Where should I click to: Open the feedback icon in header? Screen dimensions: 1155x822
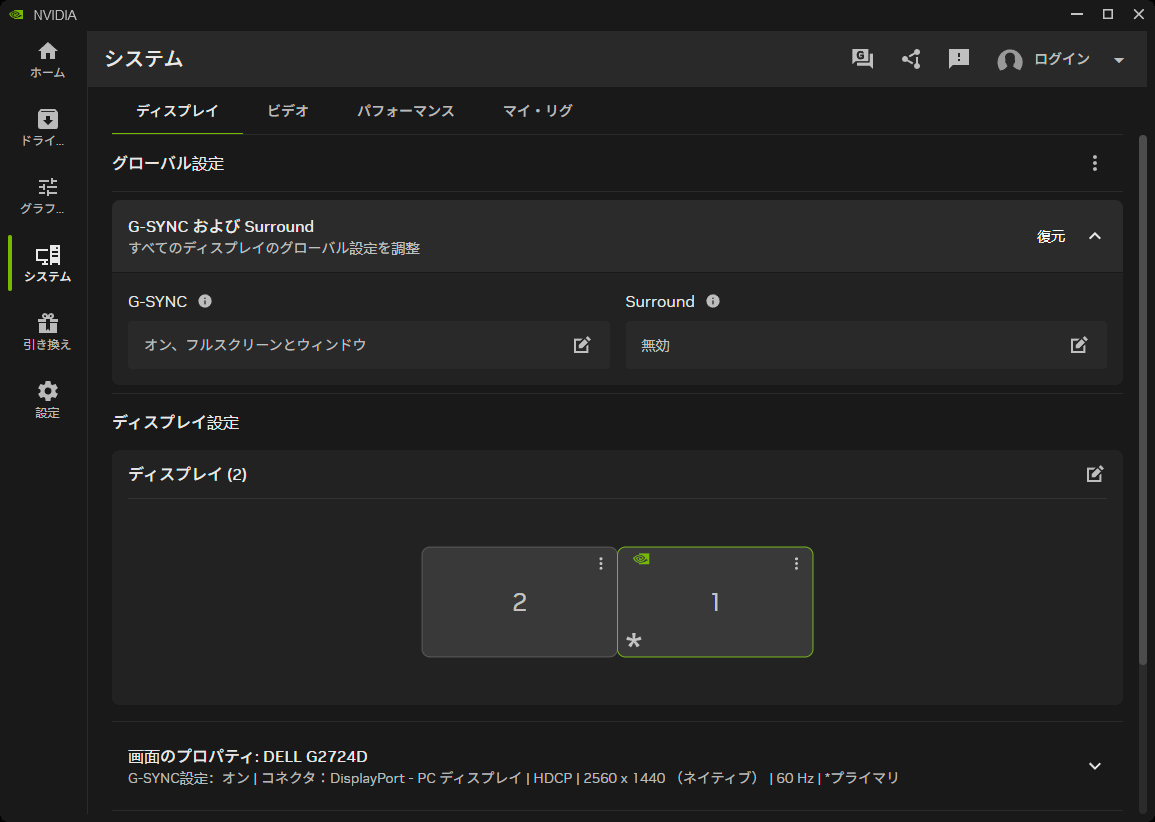959,59
